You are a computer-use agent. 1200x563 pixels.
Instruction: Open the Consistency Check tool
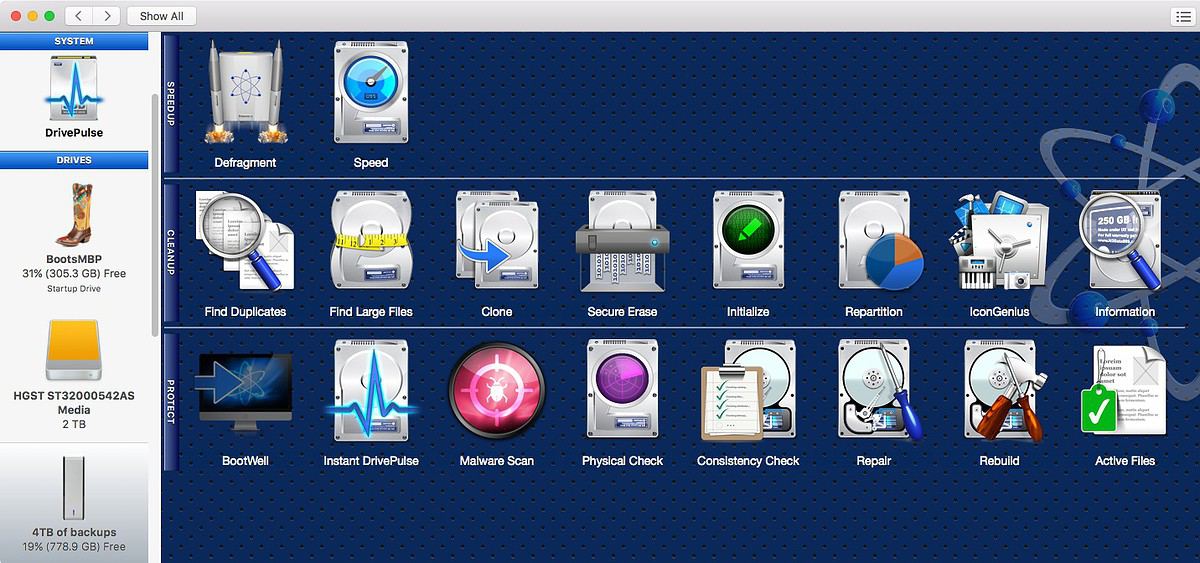pos(748,393)
